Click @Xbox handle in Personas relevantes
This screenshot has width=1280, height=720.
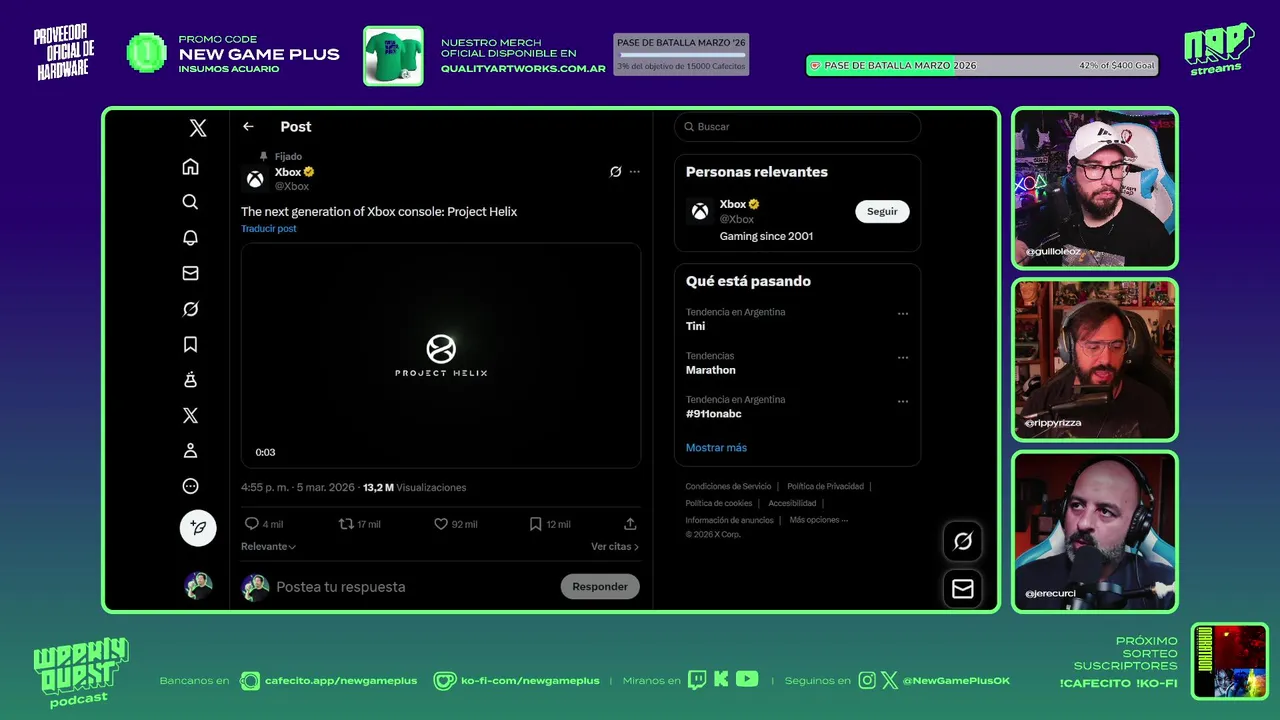[x=737, y=219]
